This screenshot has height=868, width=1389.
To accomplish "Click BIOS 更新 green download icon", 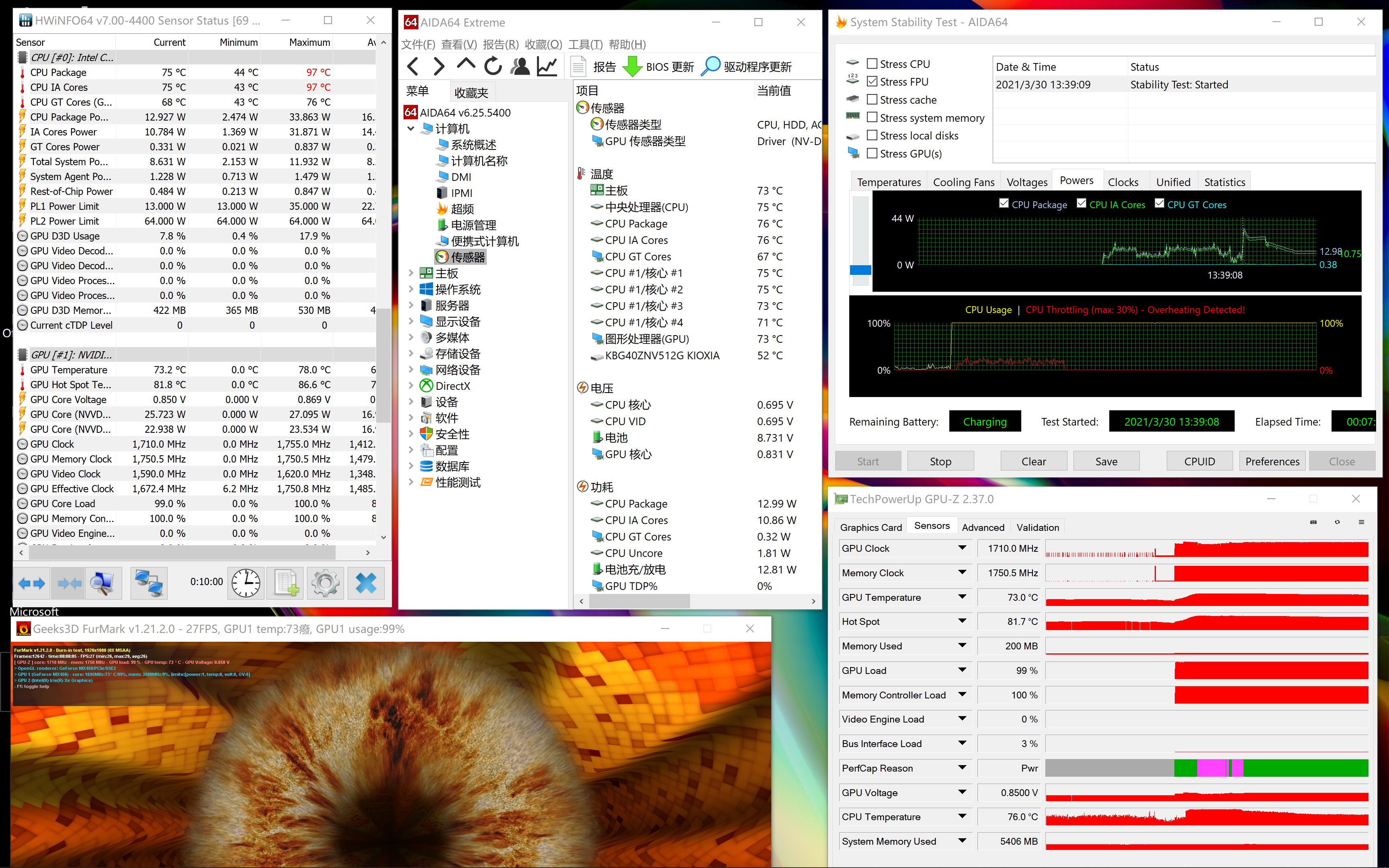I will point(633,67).
